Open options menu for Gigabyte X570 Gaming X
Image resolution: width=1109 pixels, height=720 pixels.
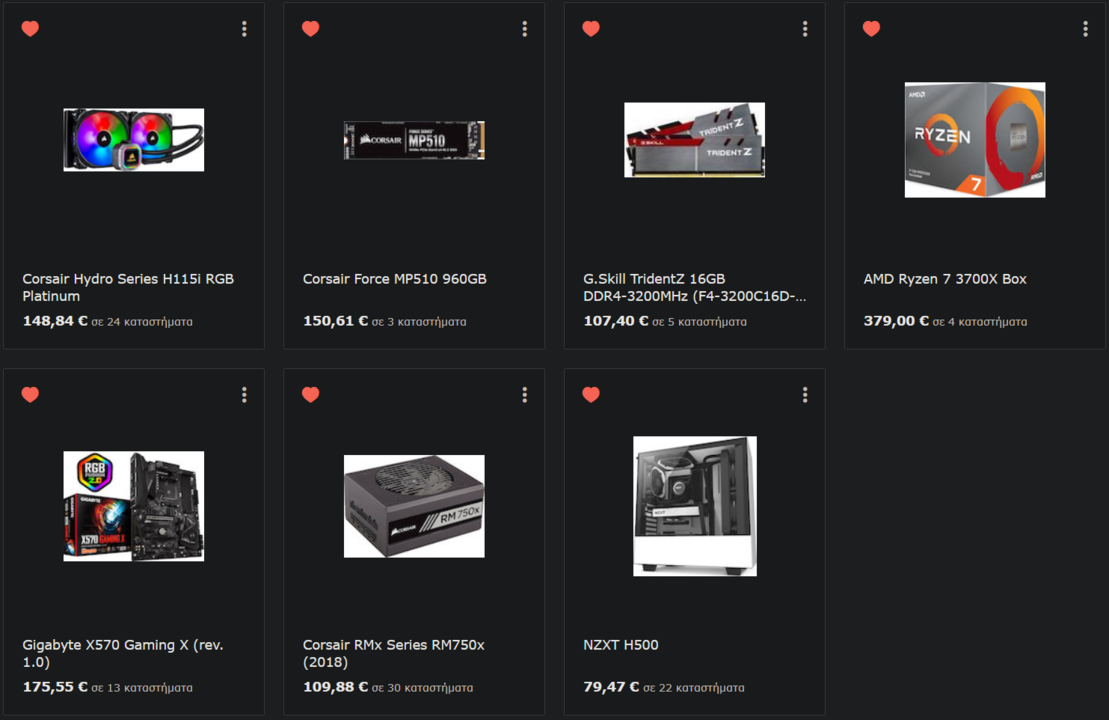point(244,395)
